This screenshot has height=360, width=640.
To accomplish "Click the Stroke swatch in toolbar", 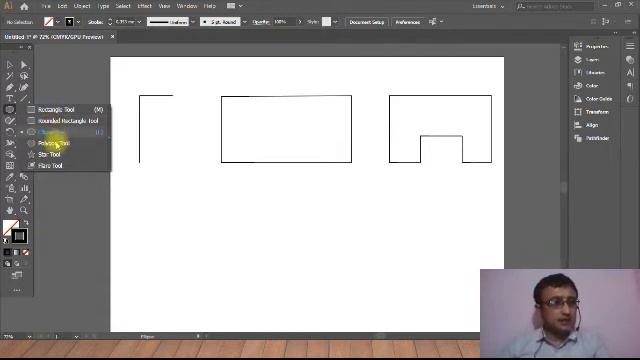I will point(19,236).
